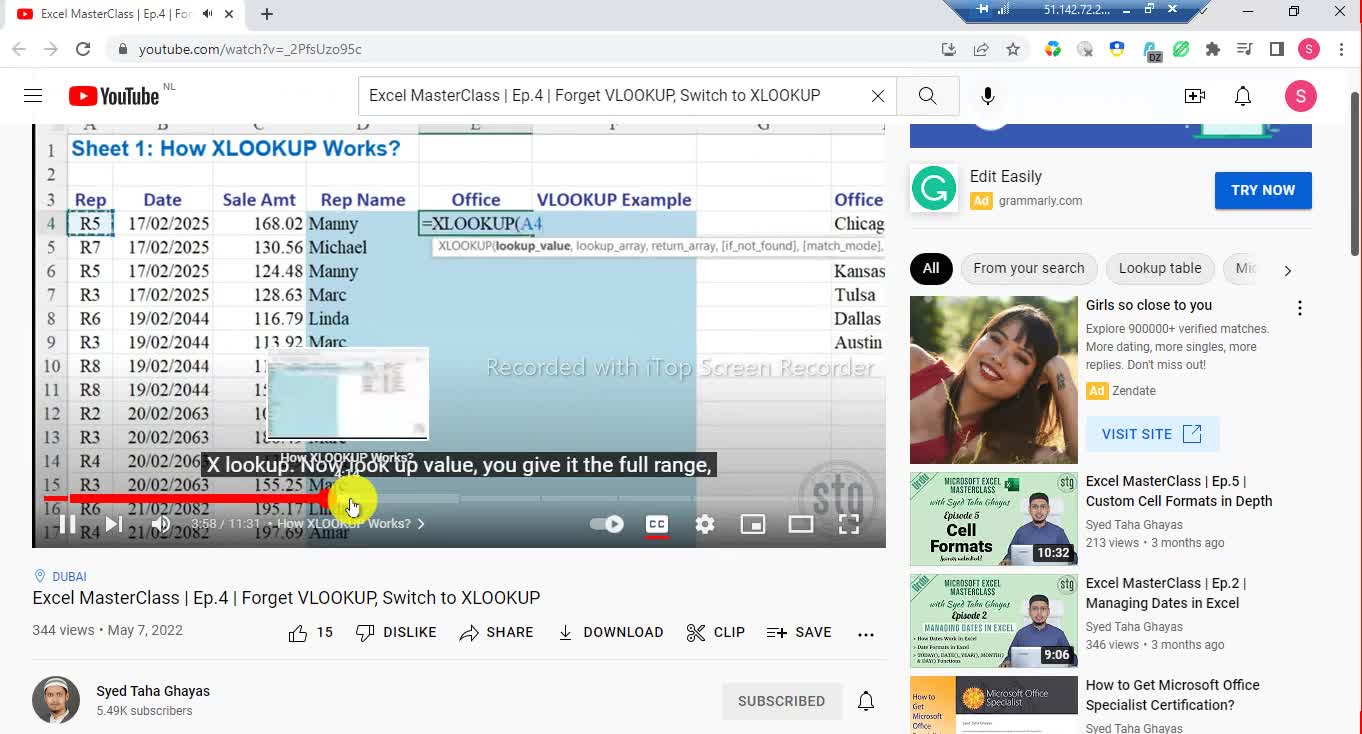Expand the How XLOOKUP Works chapter
Image resolution: width=1362 pixels, height=734 pixels.
click(350, 524)
